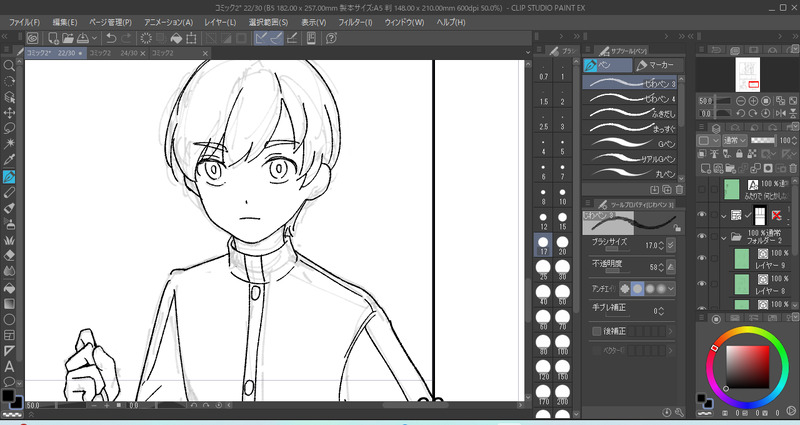
Task: Click the Fill command bucket icon
Action: tap(176, 38)
